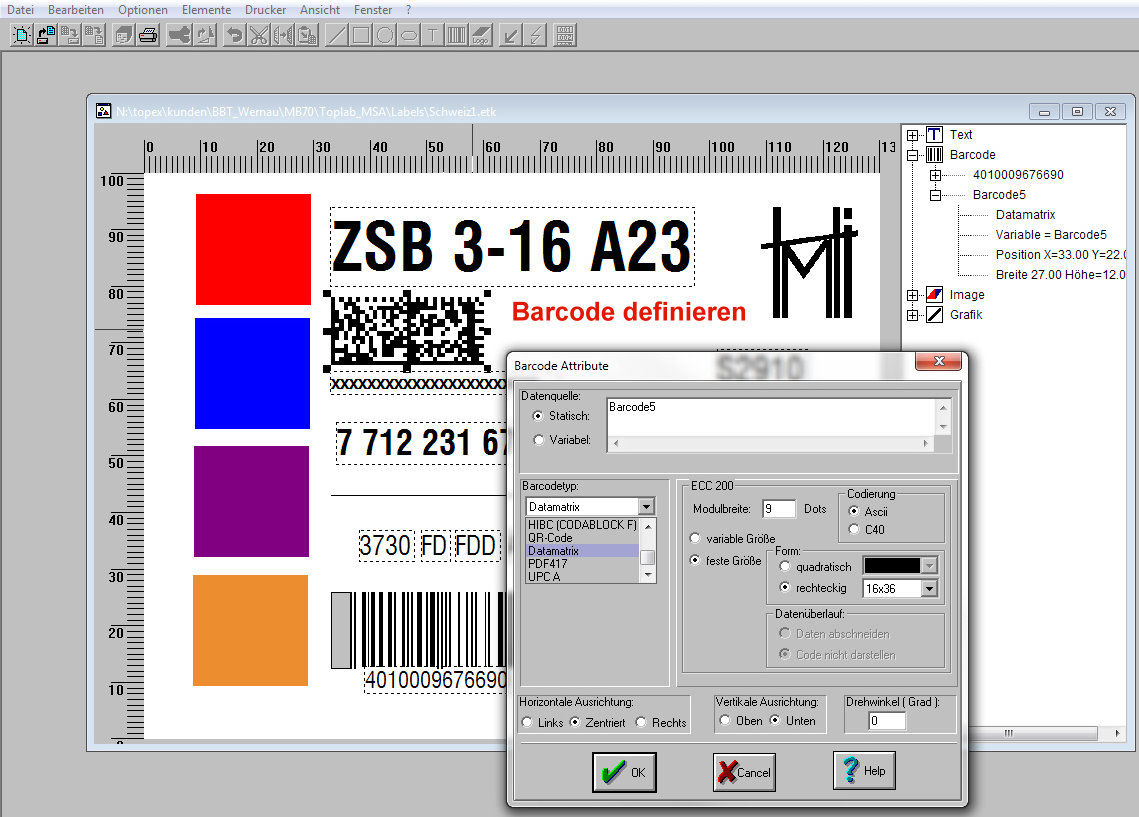
Task: Enable feste Größe
Action: click(695, 560)
